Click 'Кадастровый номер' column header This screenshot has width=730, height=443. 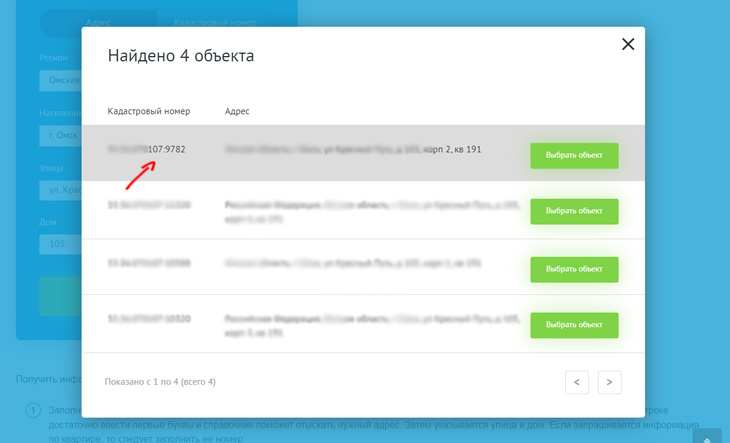click(x=149, y=111)
